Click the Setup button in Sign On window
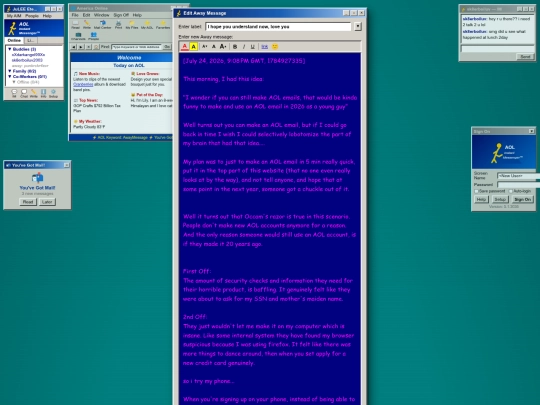 click(x=500, y=199)
